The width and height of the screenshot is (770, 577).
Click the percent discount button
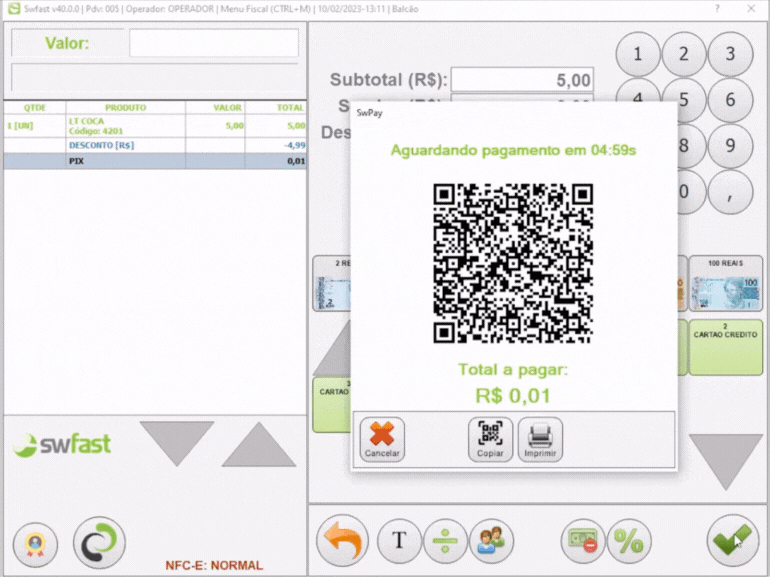click(x=629, y=541)
